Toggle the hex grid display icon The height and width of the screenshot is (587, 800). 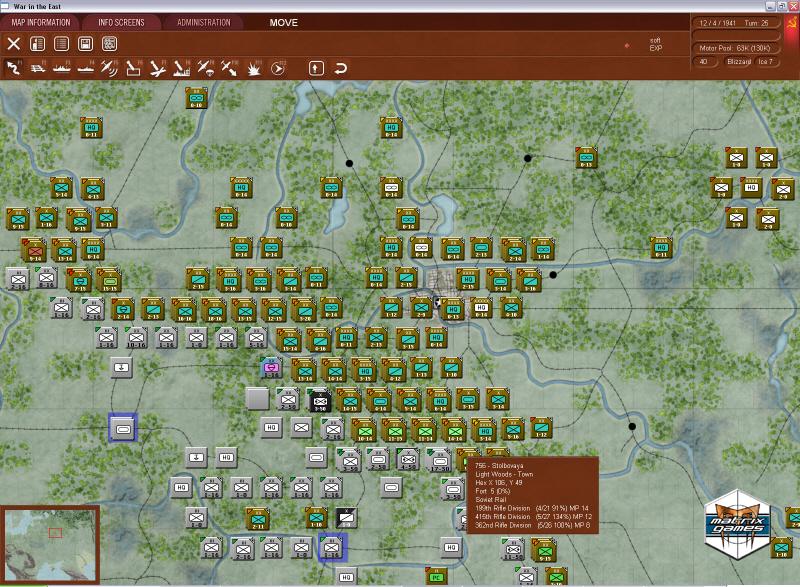pyautogui.click(x=108, y=44)
